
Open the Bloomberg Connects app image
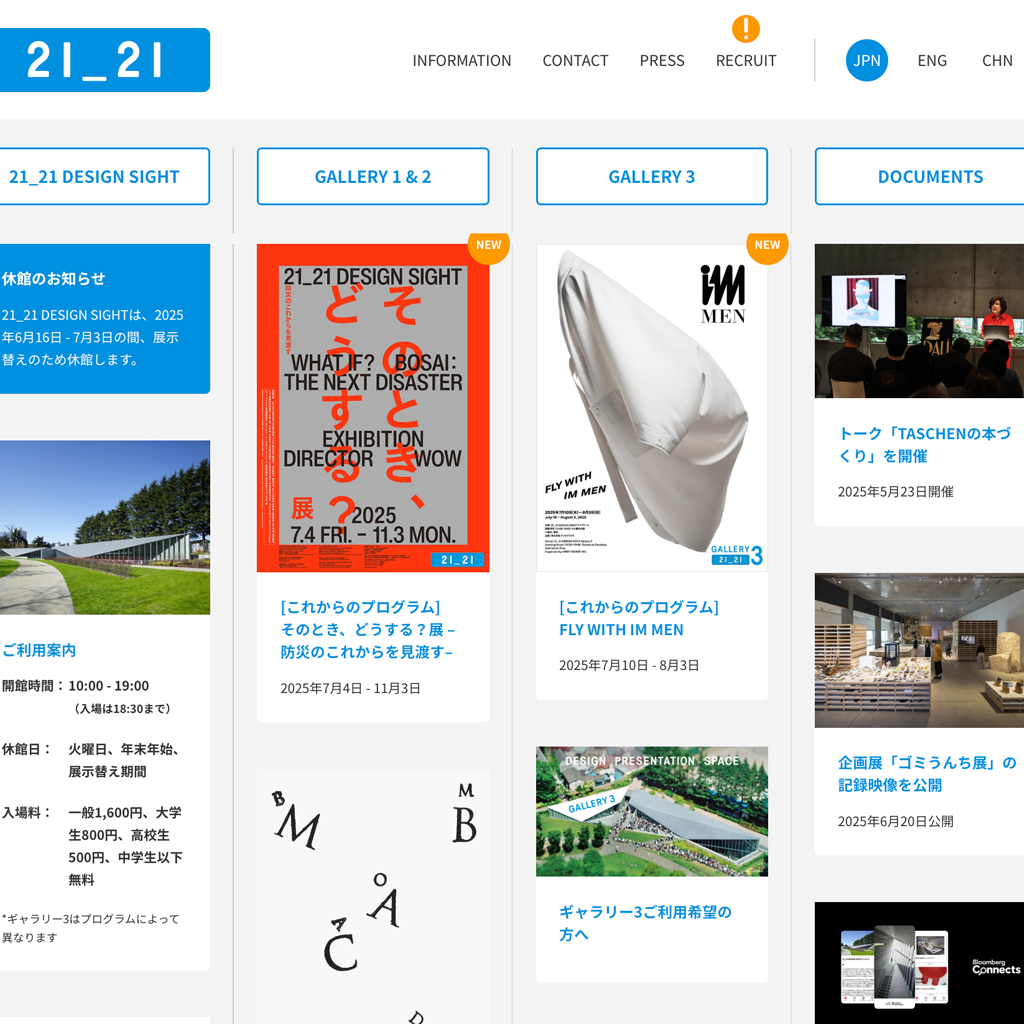click(x=920, y=963)
